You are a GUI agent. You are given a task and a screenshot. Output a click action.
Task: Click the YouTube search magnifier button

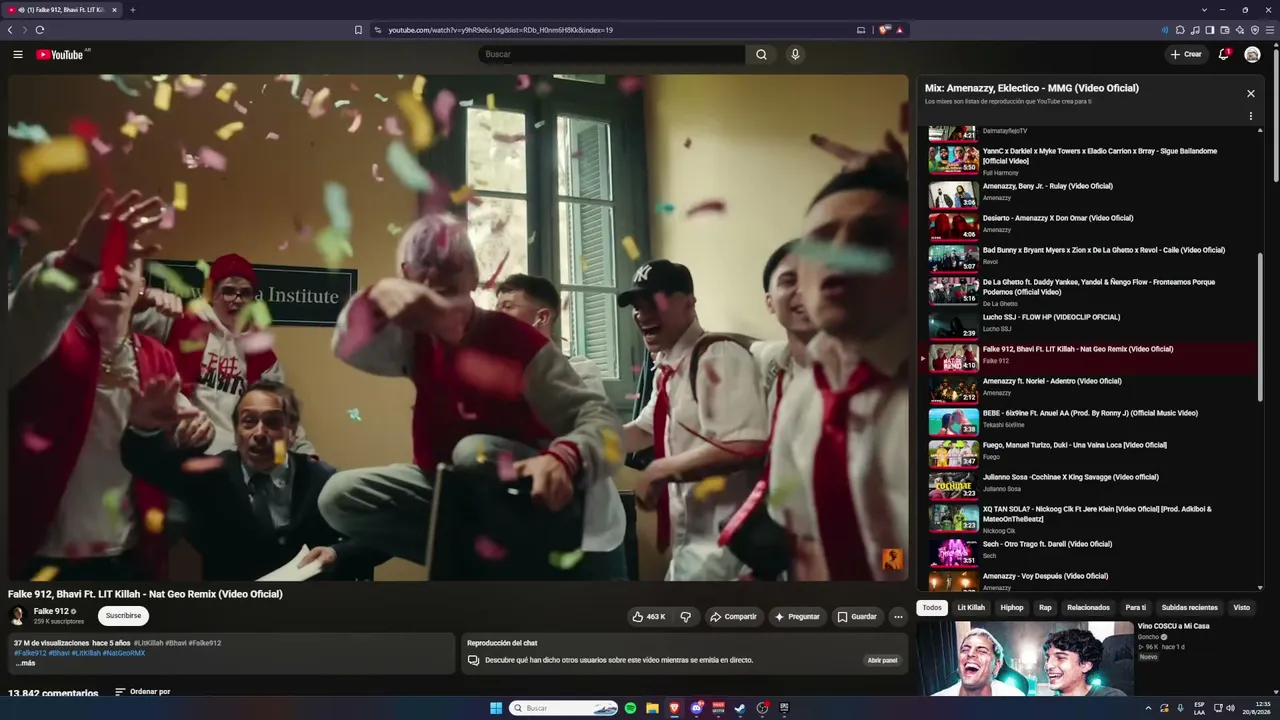761,54
